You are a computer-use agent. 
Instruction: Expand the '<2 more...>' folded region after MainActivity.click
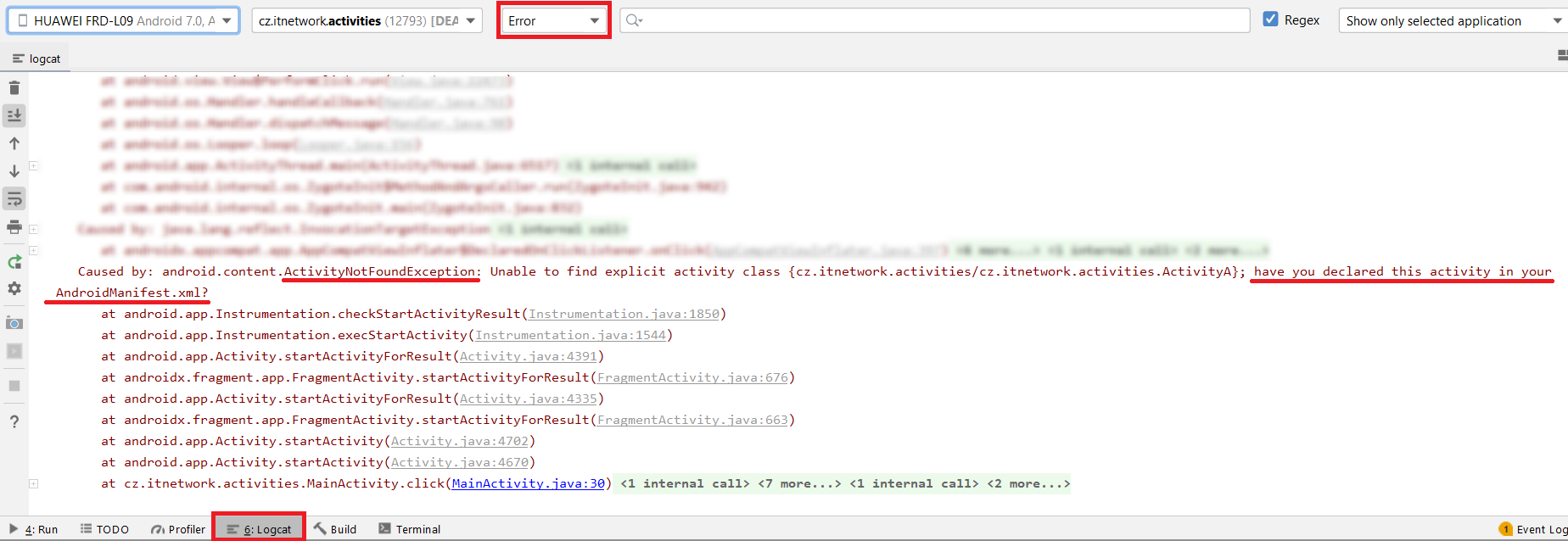(1028, 483)
